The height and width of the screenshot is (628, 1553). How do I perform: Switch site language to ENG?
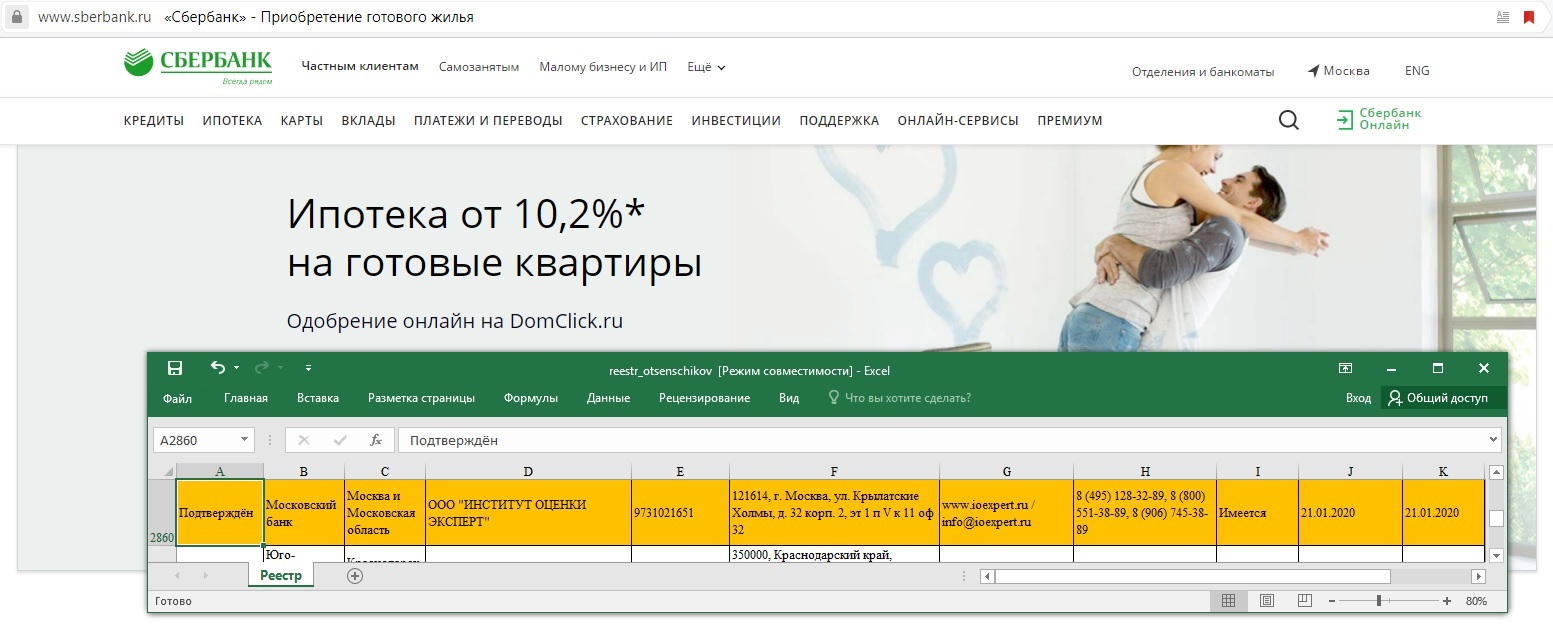pyautogui.click(x=1417, y=71)
